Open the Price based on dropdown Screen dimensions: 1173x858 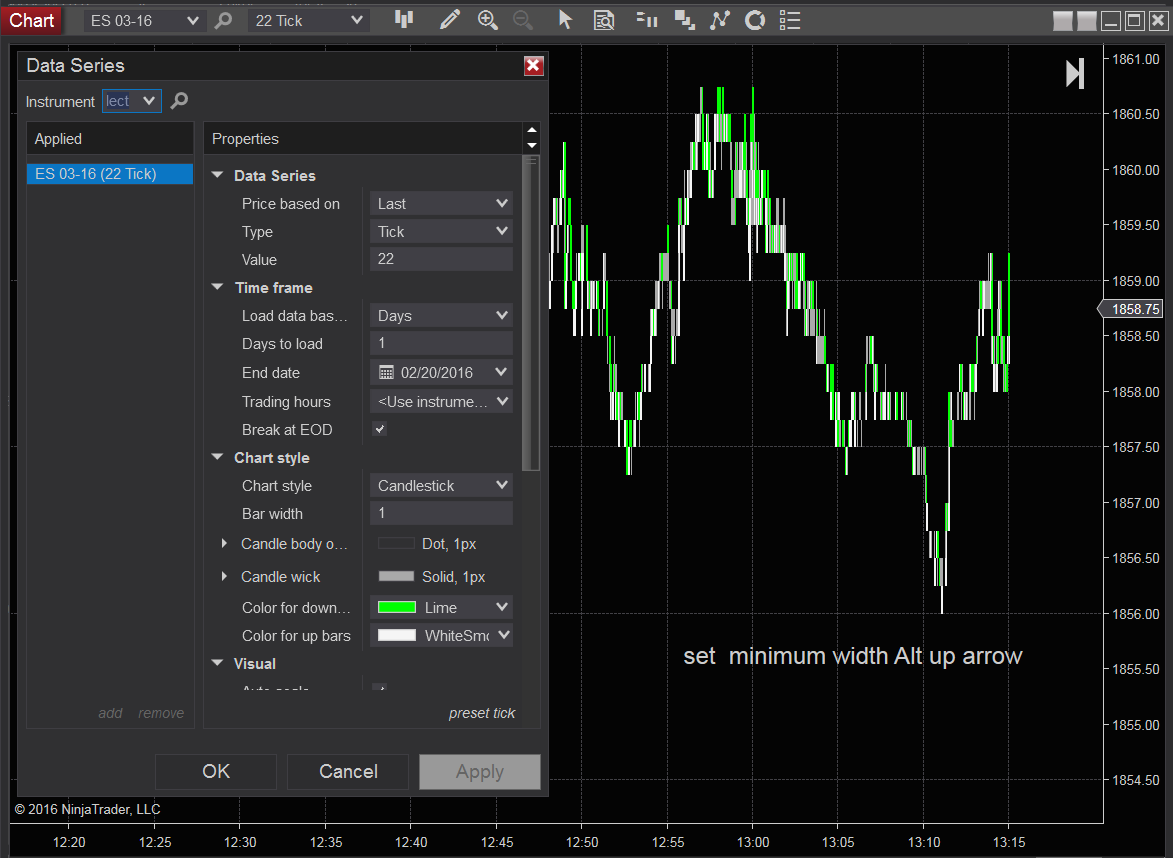(441, 203)
